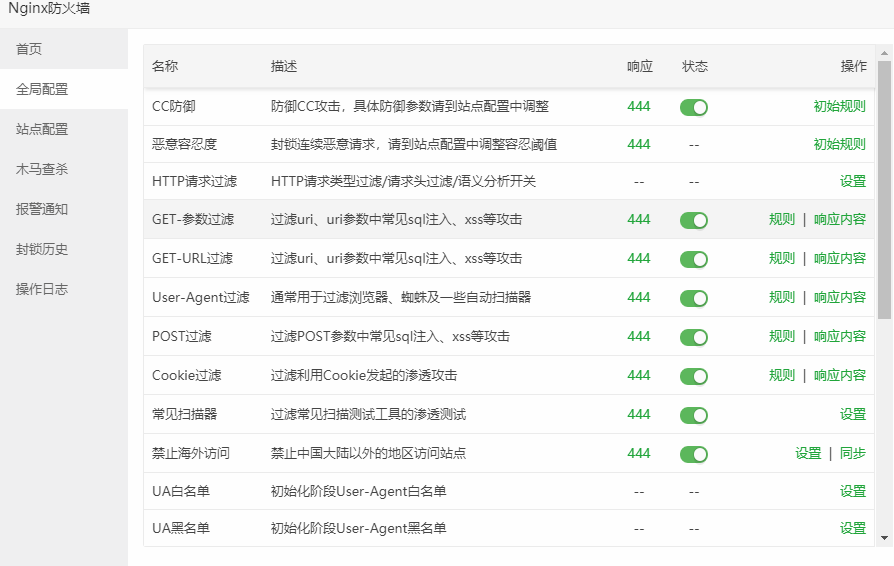The width and height of the screenshot is (894, 566).
Task: Open 操作日志 tab
Action: pyautogui.click(x=64, y=288)
